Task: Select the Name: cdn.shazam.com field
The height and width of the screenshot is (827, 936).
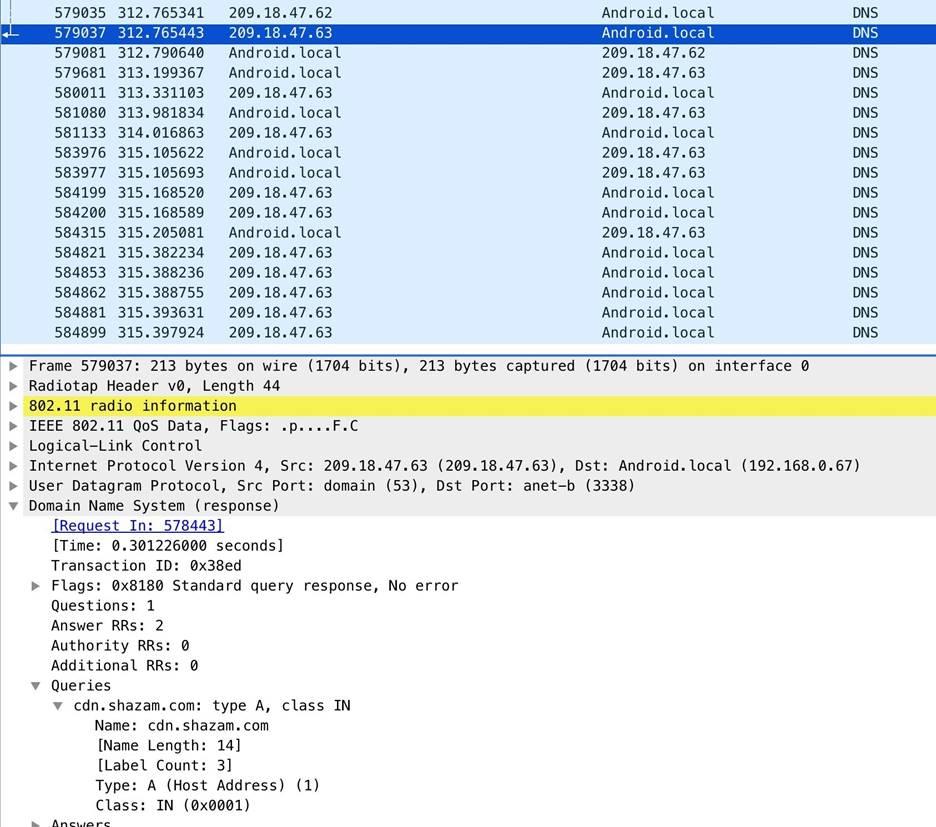Action: tap(181, 726)
